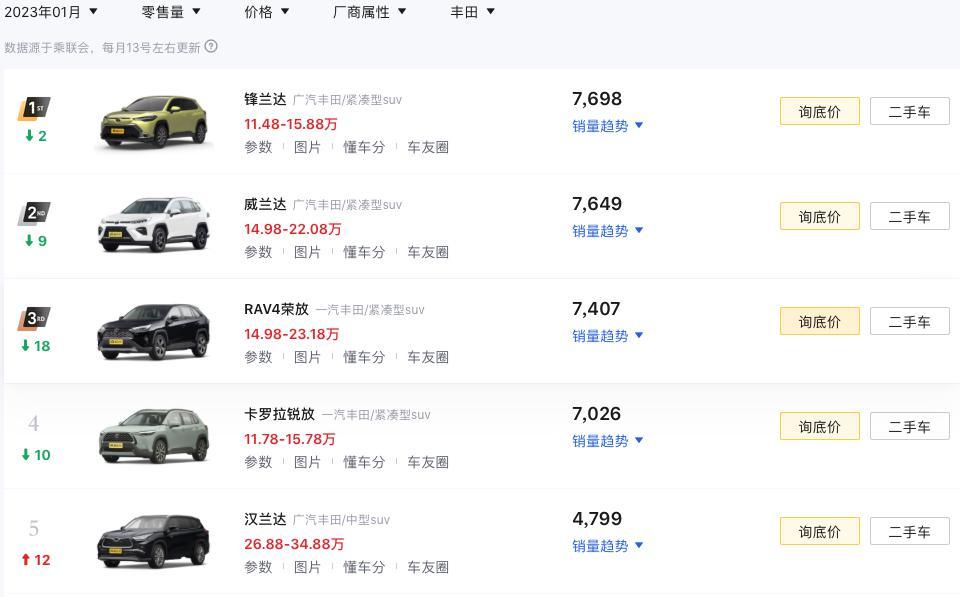The image size is (960, 597).
Task: Click 二手车 button for 卡罗拉锐放
Action: coord(909,427)
